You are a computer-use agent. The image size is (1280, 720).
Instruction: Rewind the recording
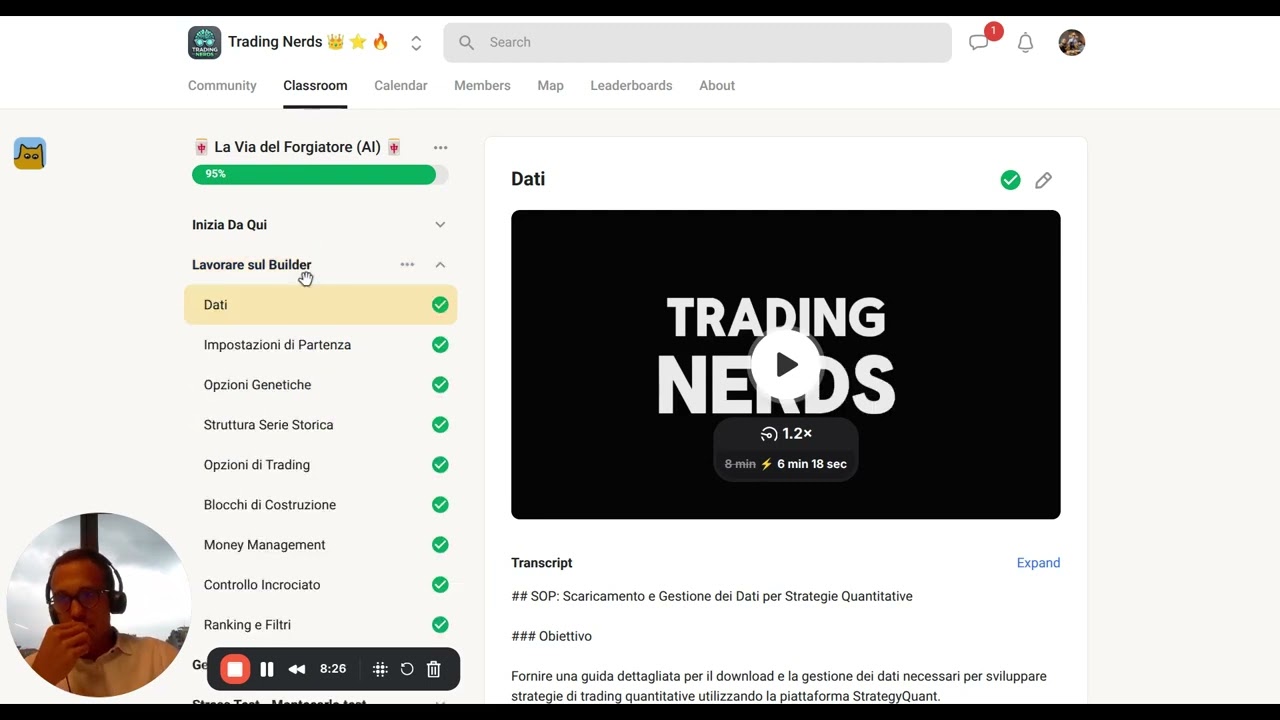tap(297, 670)
